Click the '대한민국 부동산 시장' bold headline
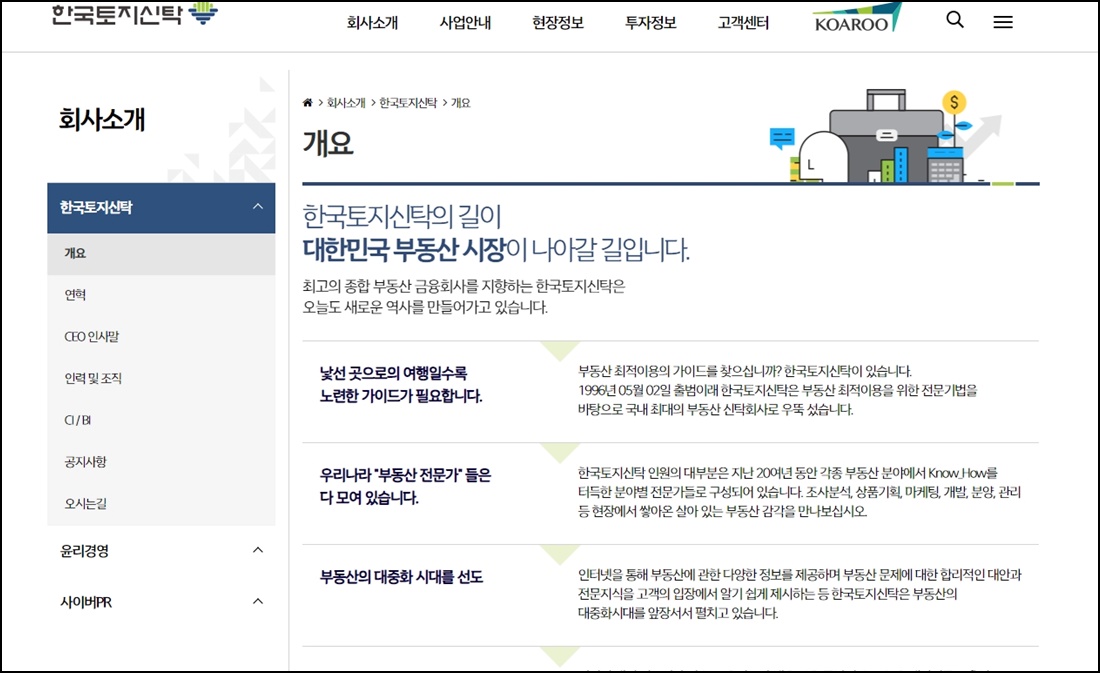 pos(404,248)
